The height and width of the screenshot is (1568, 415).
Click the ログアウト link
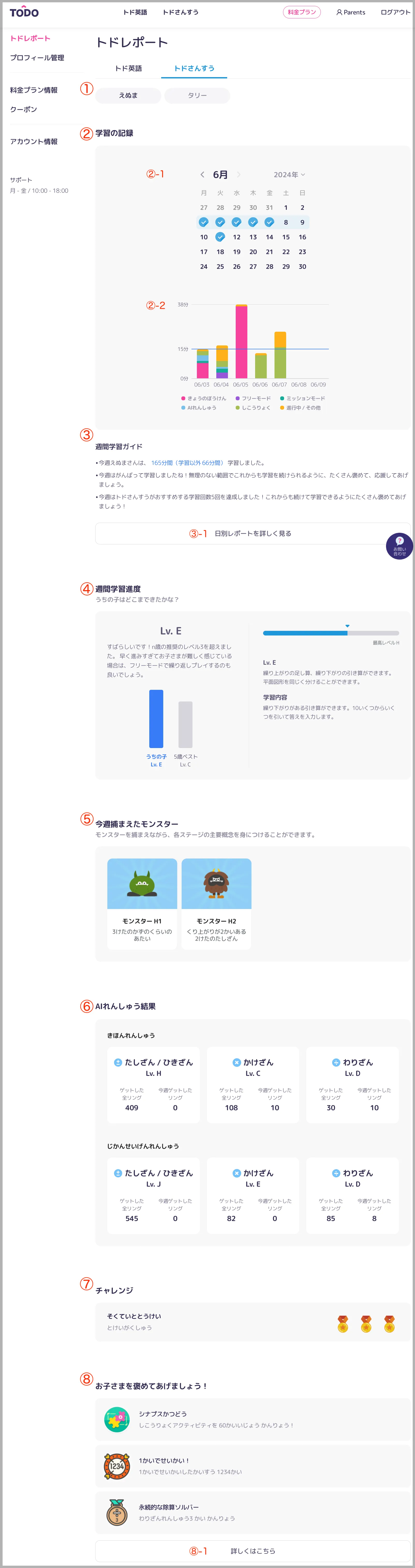396,12
